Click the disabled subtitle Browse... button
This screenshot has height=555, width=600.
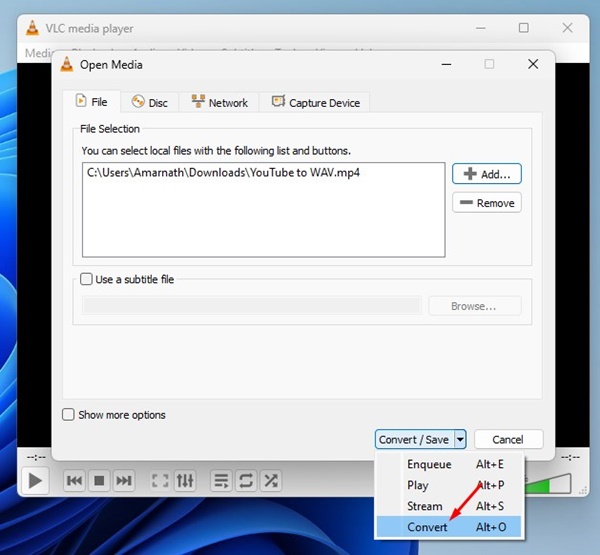coord(474,306)
